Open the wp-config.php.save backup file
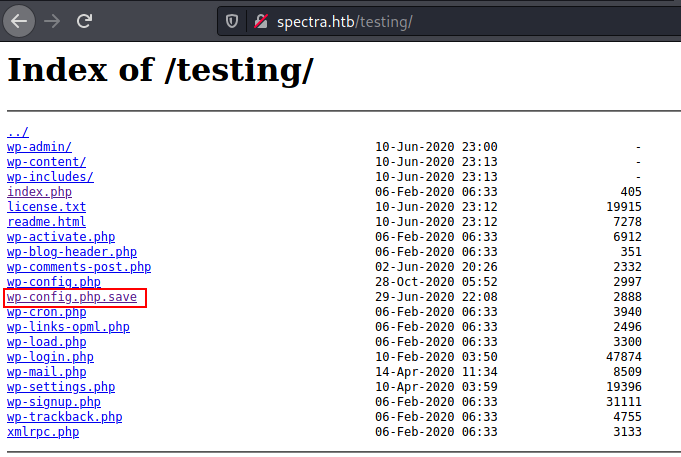Screen dimensions: 681x457 click(x=72, y=297)
